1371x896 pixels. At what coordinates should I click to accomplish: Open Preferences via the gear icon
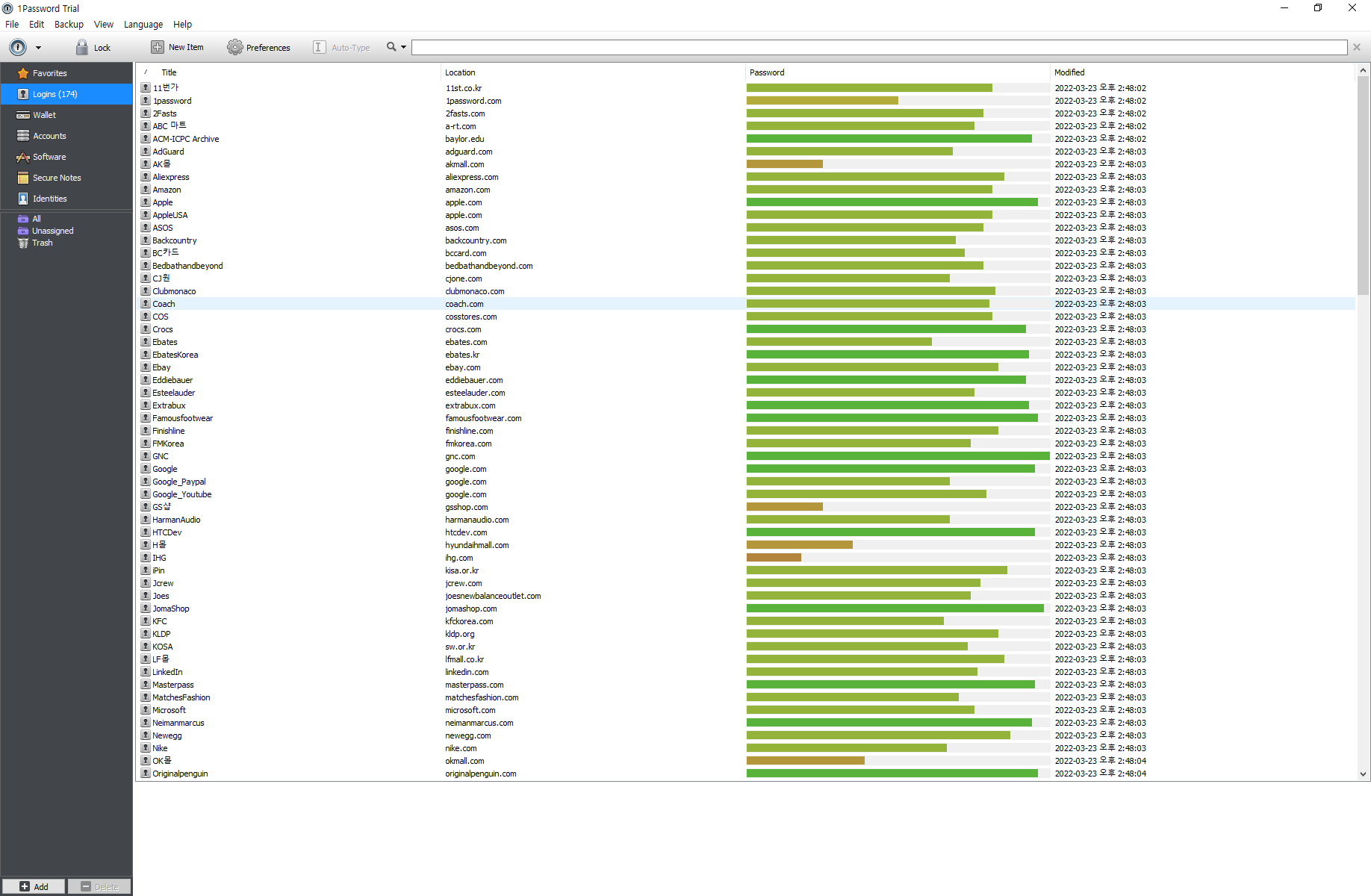(235, 47)
